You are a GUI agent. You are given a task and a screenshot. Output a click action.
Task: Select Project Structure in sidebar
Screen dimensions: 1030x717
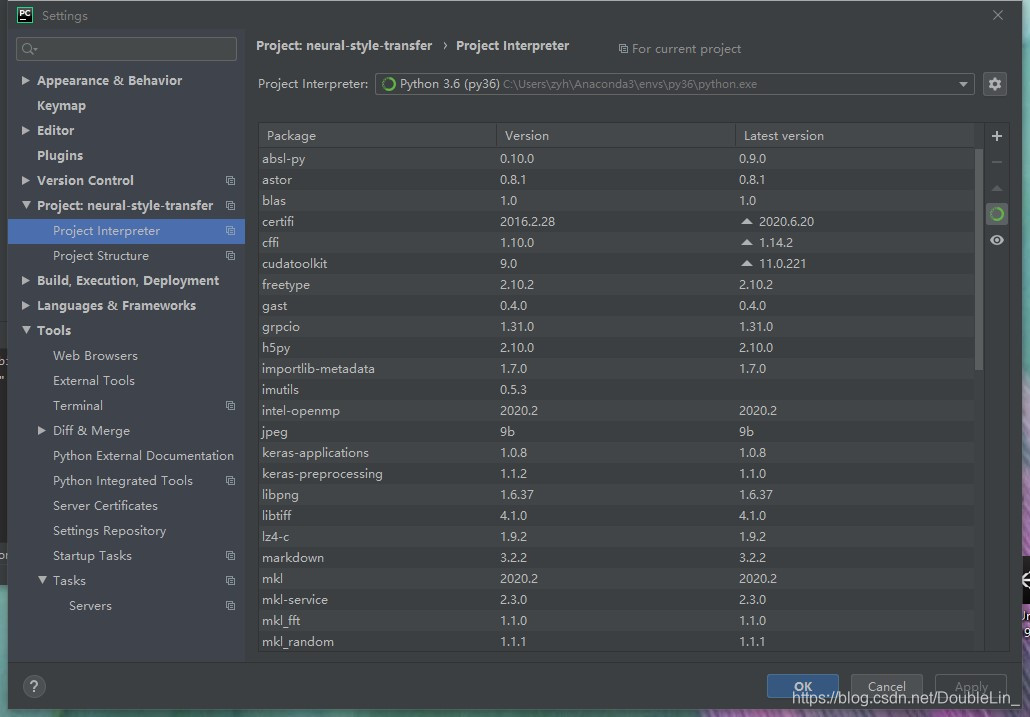pyautogui.click(x=101, y=255)
